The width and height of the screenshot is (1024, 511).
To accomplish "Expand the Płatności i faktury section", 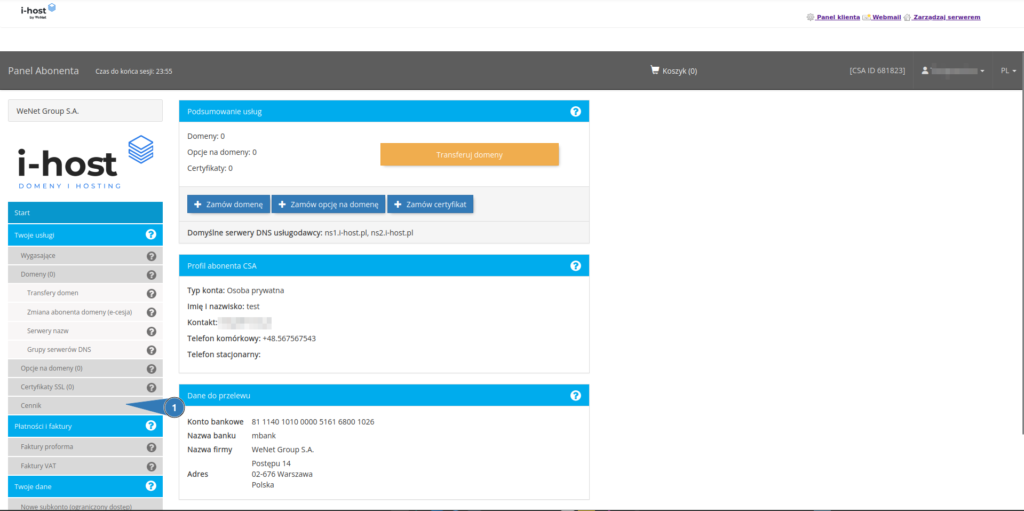I will [50, 426].
